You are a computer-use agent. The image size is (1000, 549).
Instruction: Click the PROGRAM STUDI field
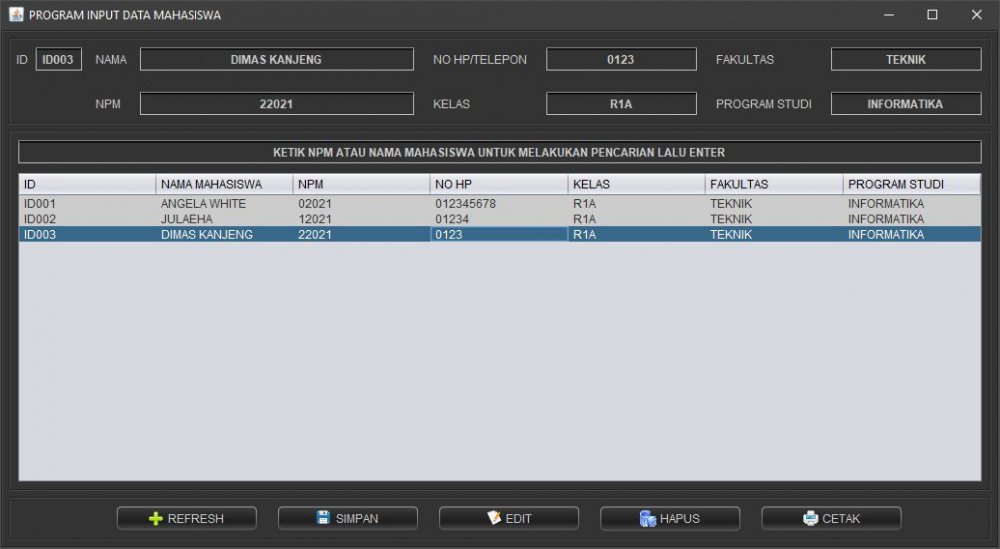pos(905,104)
